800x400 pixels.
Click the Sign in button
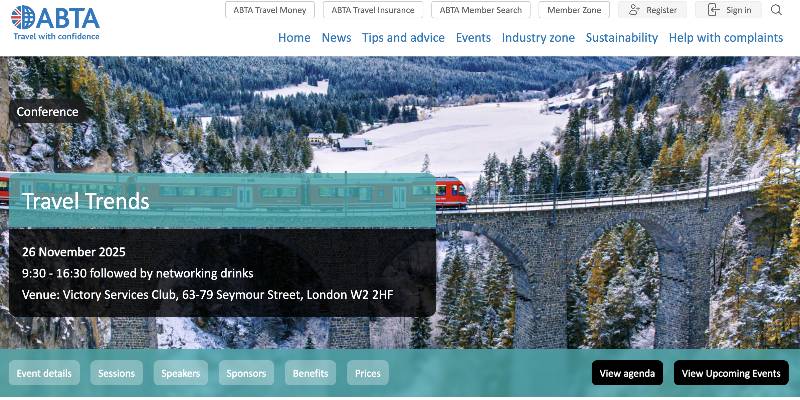(x=729, y=10)
